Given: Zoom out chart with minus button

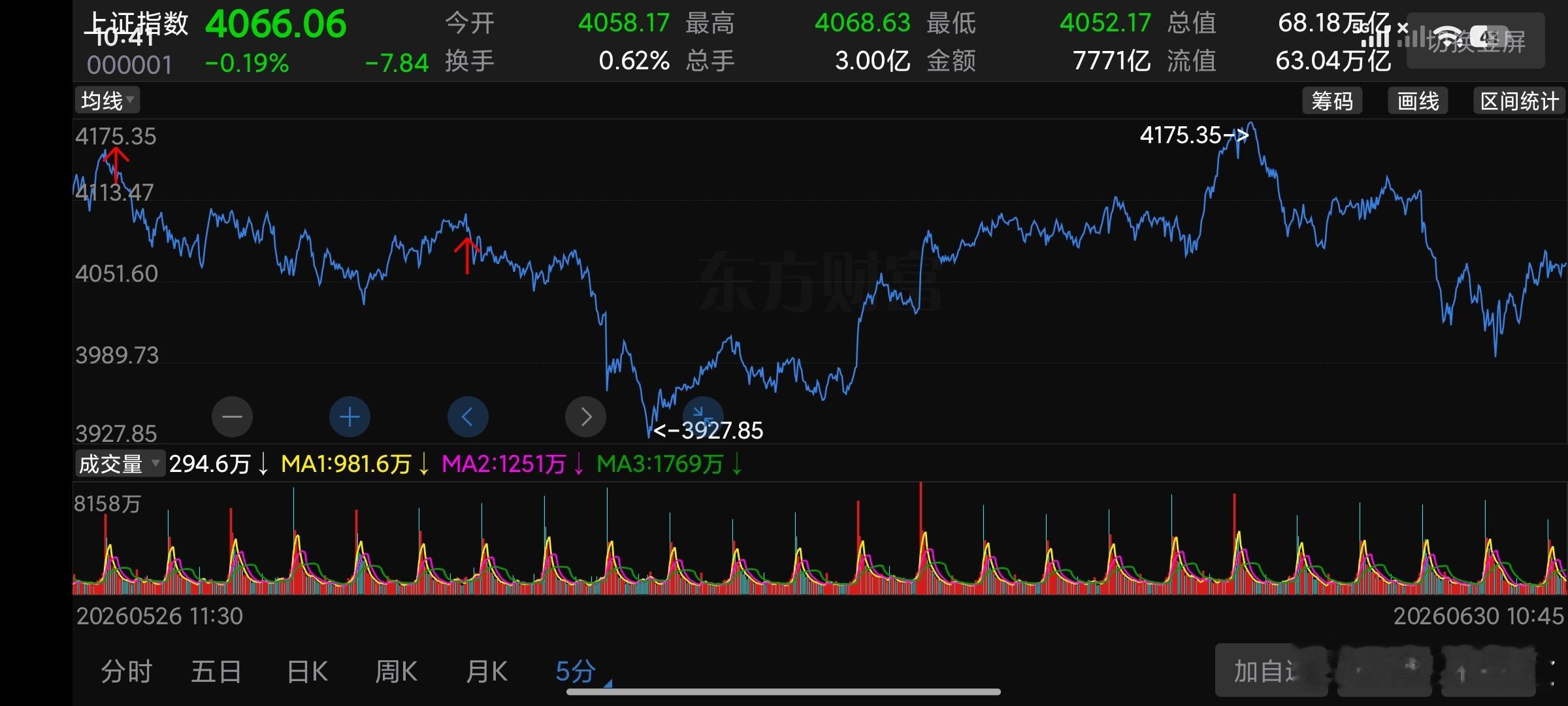Looking at the screenshot, I should coord(232,416).
